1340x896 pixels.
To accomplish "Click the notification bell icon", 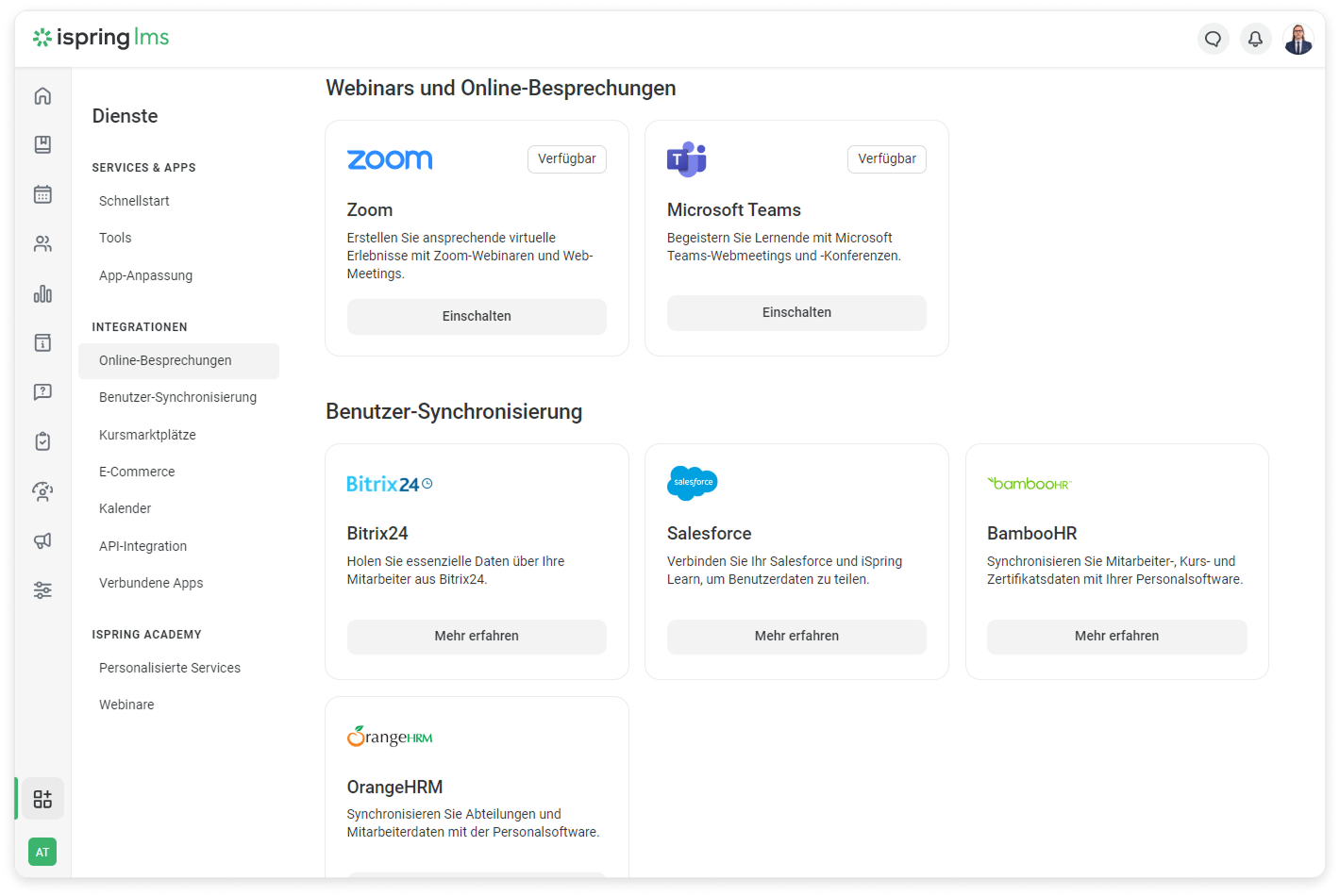I will pyautogui.click(x=1255, y=39).
